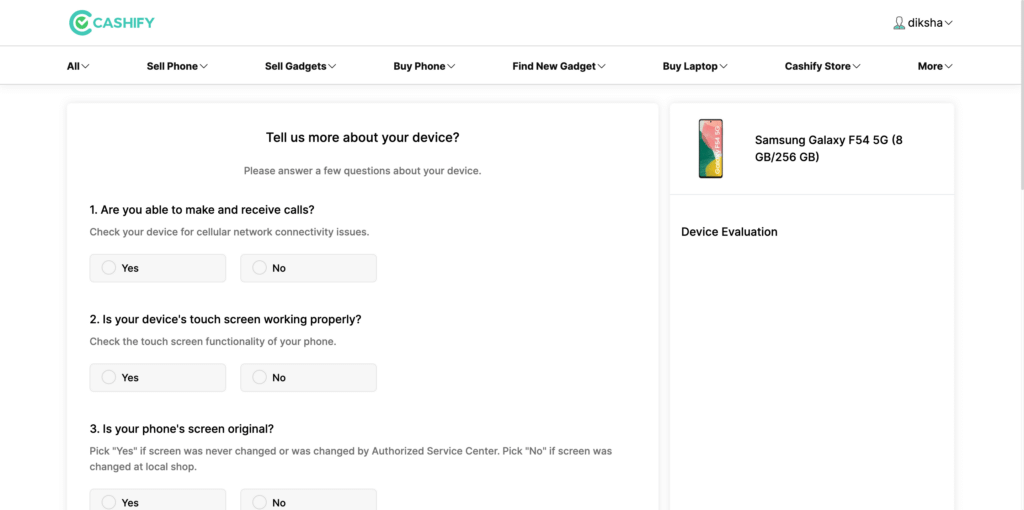Select No for touch screen working properly
The height and width of the screenshot is (510, 1024).
308,377
